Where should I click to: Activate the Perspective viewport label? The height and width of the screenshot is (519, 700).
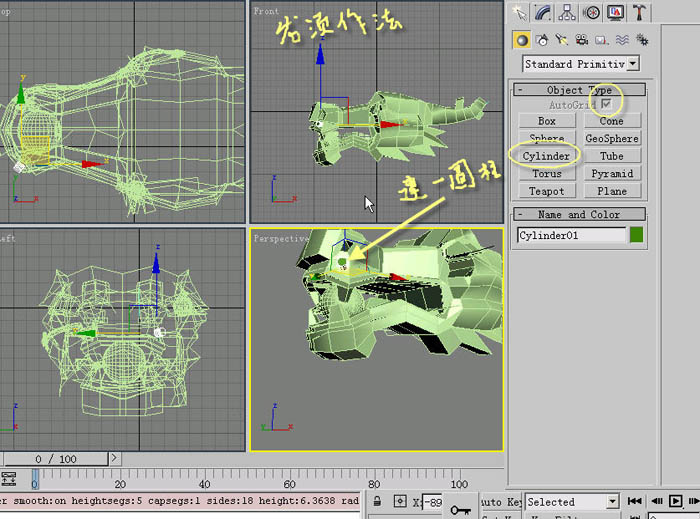click(x=281, y=238)
